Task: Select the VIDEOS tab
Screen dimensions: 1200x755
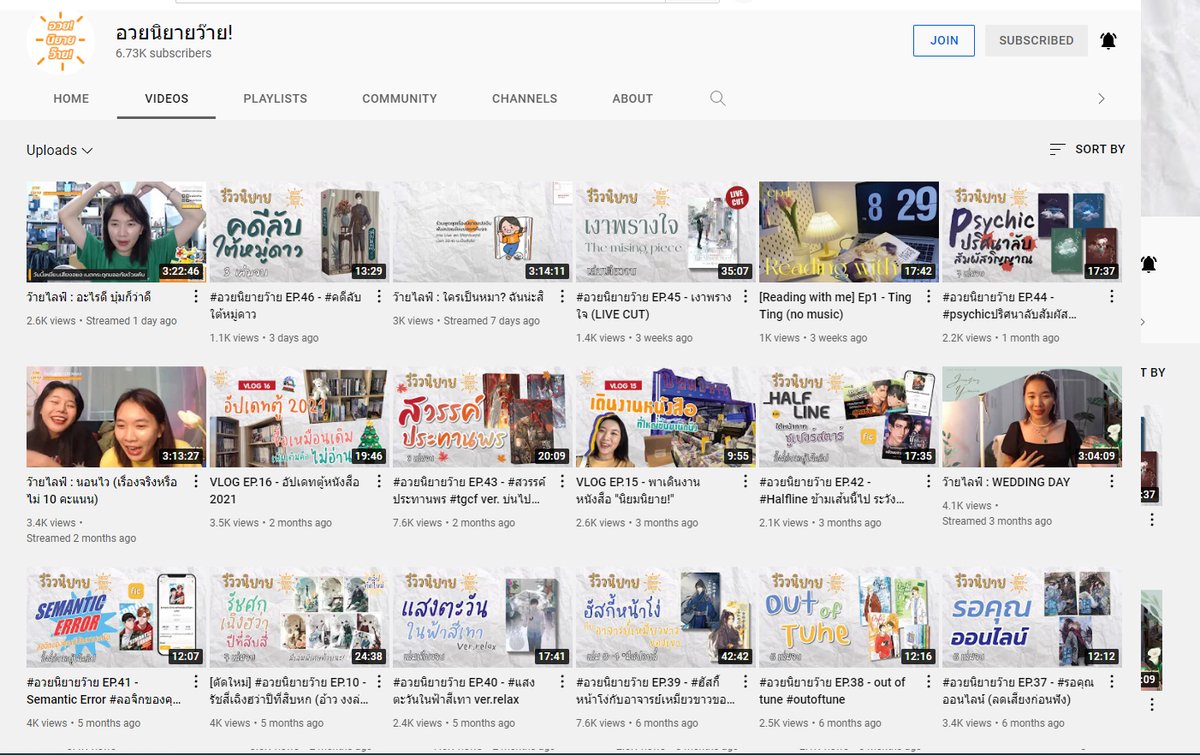Action: (x=166, y=99)
